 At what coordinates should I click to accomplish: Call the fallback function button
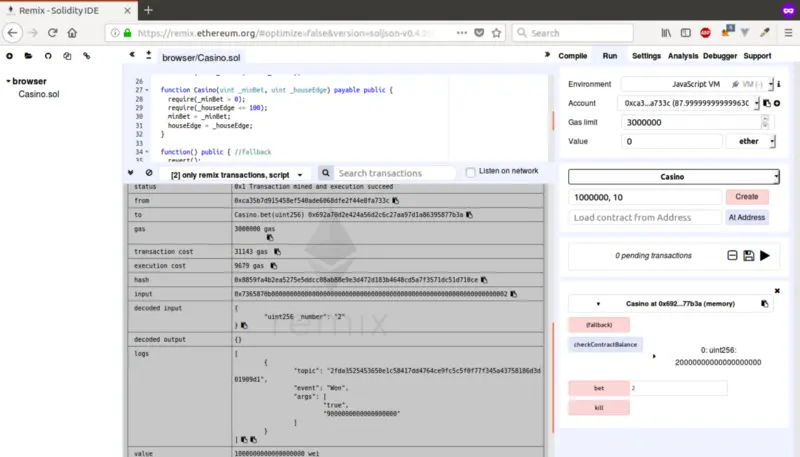599,324
